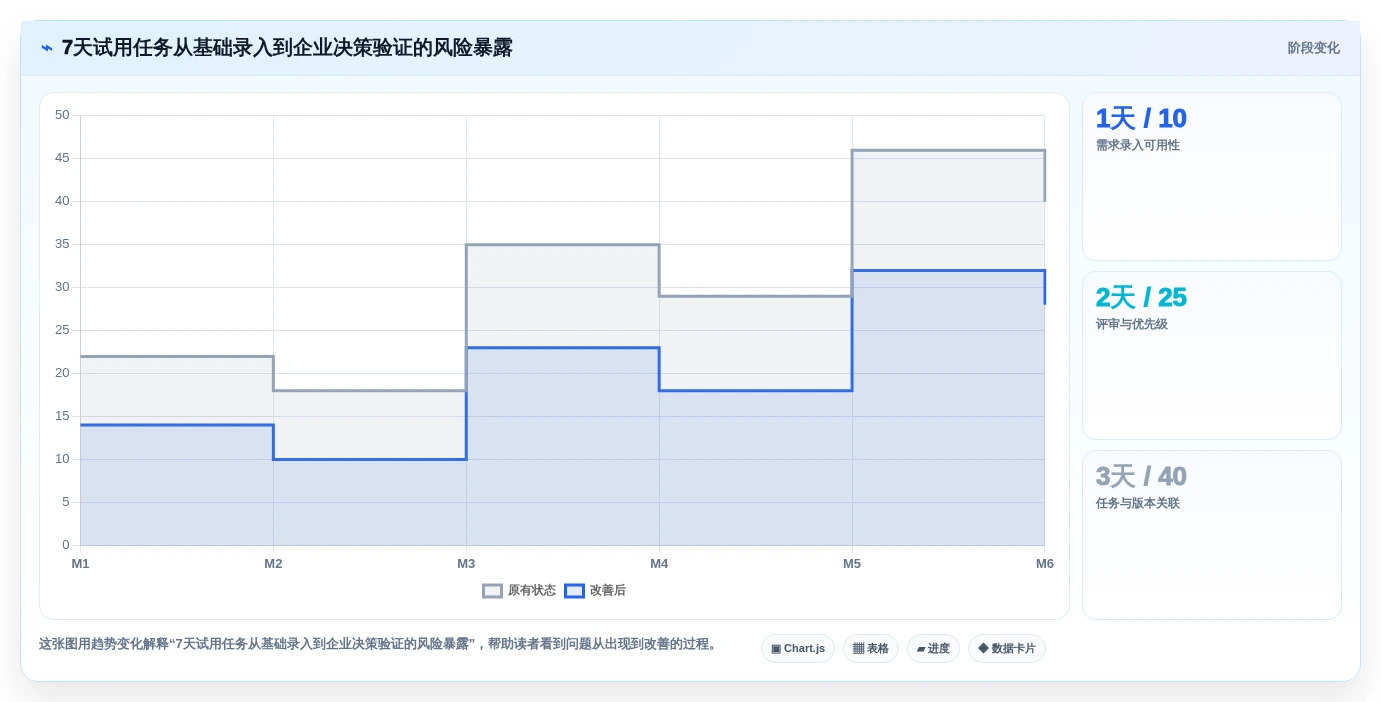Click 需求录入可用性 caption text
The width and height of the screenshot is (1381, 702).
point(1138,146)
